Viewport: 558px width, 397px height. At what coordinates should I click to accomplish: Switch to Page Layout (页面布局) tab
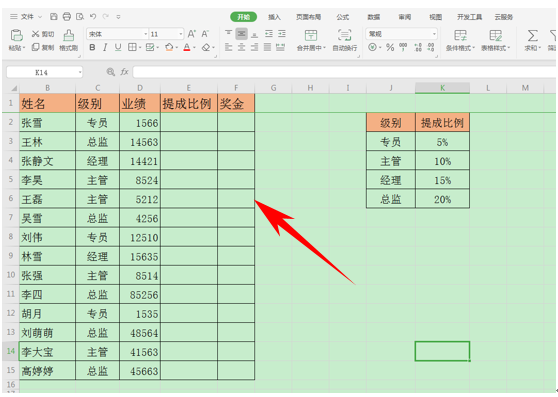click(x=309, y=17)
